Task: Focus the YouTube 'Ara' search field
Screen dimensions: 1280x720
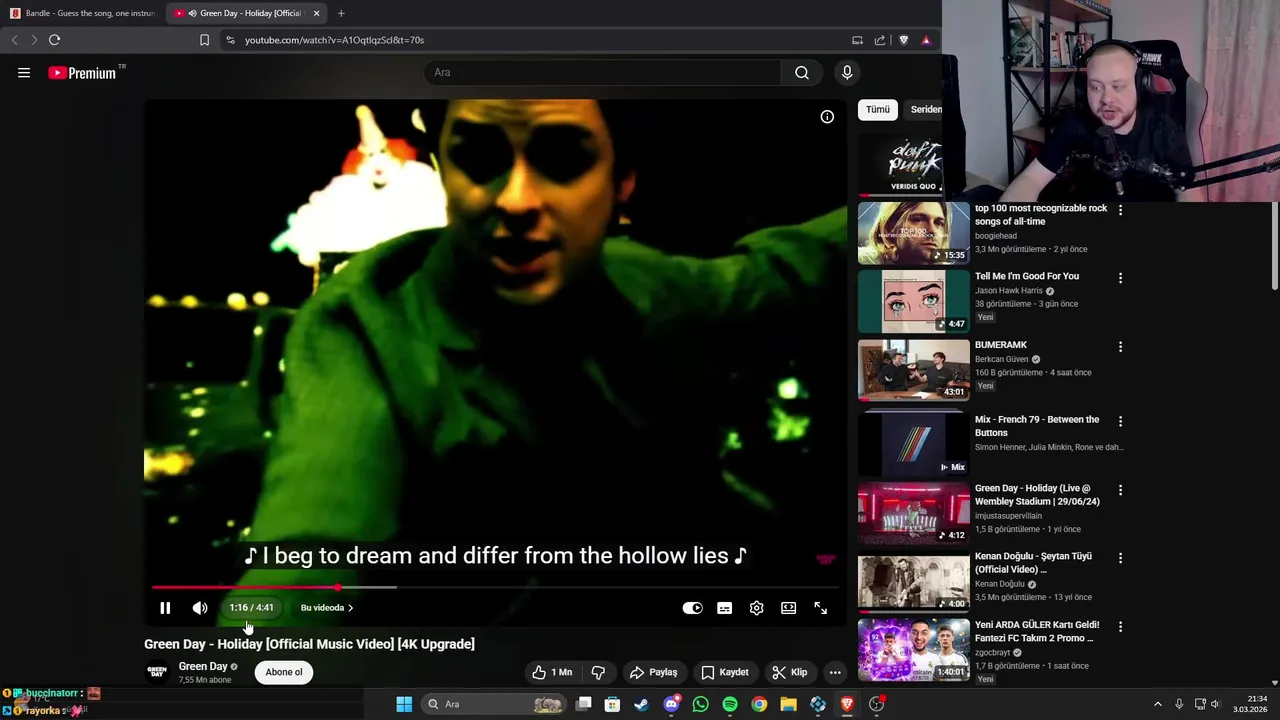Action: click(602, 72)
